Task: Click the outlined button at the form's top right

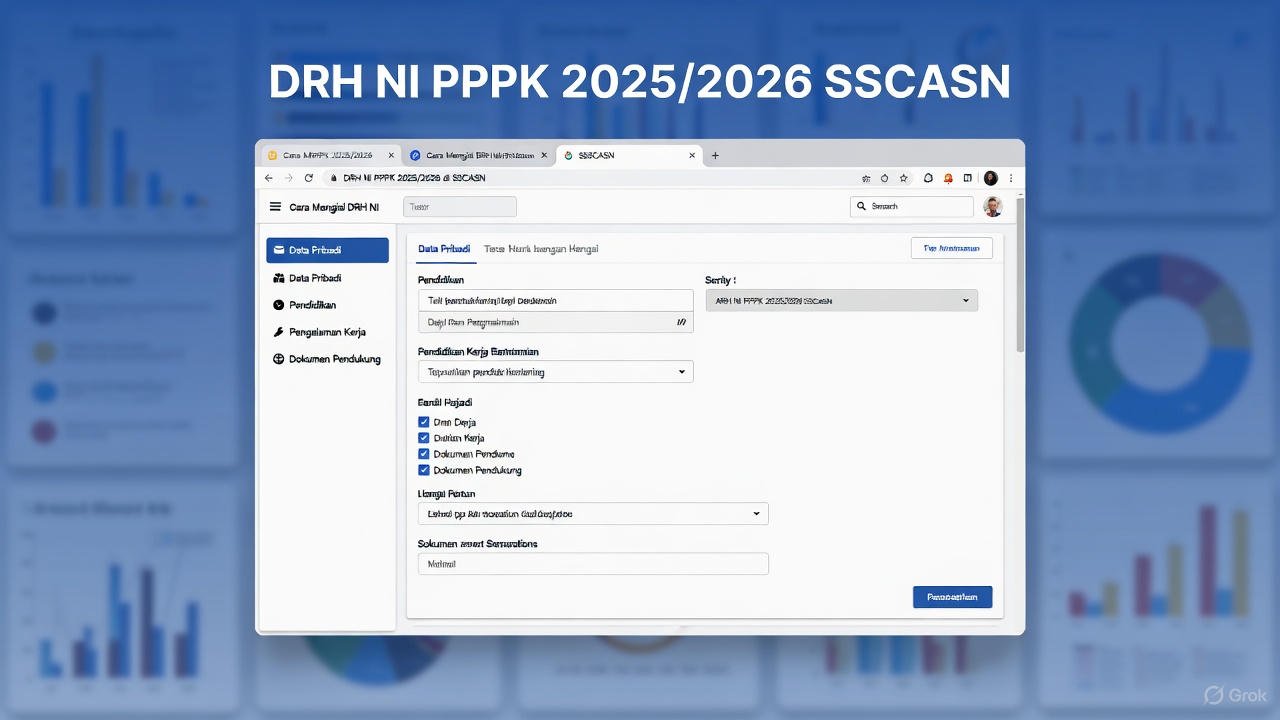Action: [951, 248]
